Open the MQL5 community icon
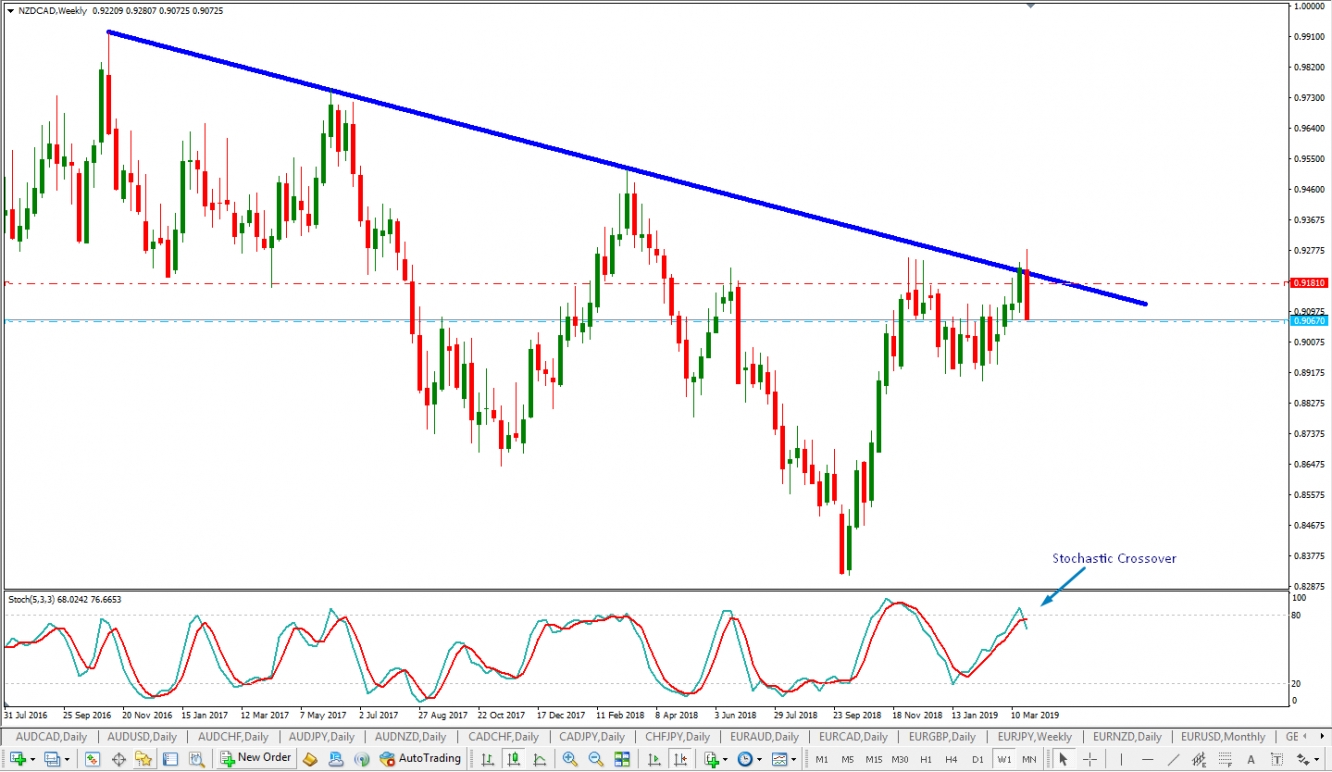Image resolution: width=1332 pixels, height=772 pixels. click(336, 759)
